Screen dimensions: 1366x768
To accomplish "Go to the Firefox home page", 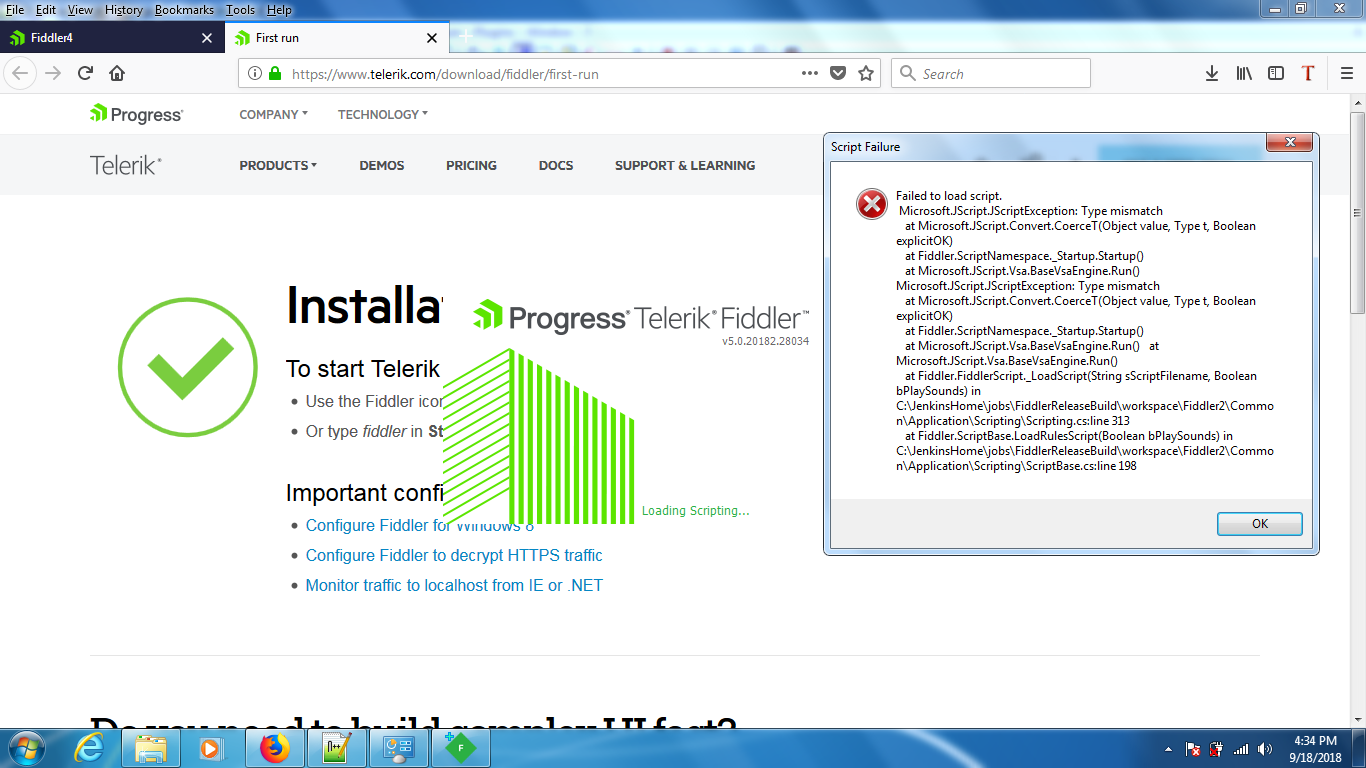I will (x=117, y=73).
